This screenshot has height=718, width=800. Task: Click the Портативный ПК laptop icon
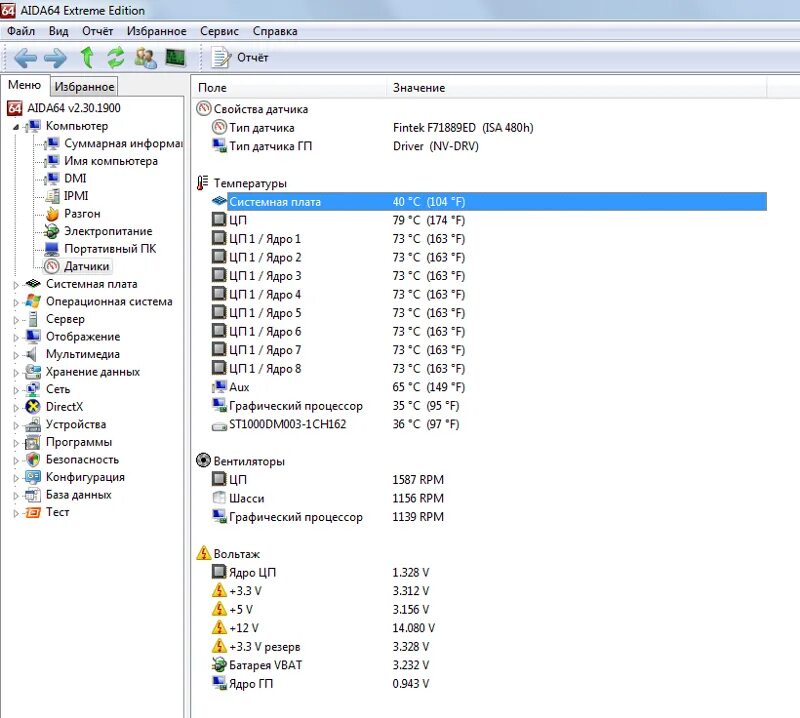[52, 249]
